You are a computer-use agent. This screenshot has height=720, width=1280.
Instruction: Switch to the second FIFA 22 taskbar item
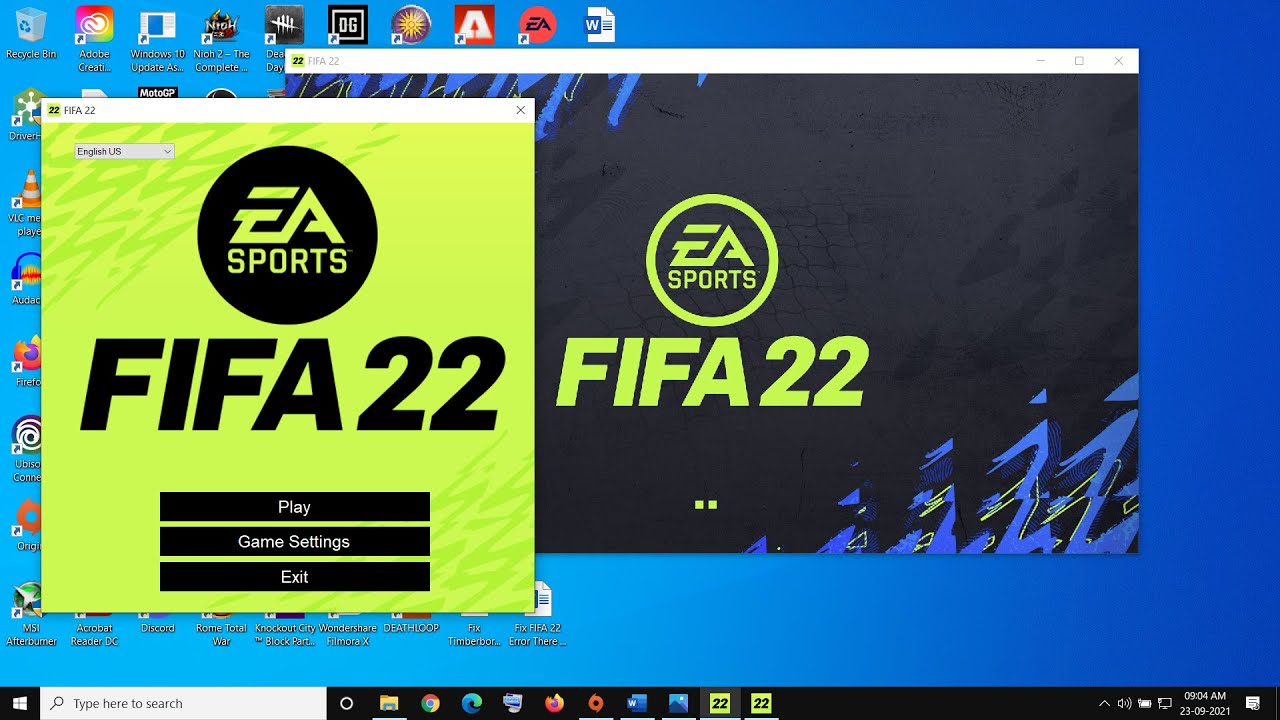[761, 703]
